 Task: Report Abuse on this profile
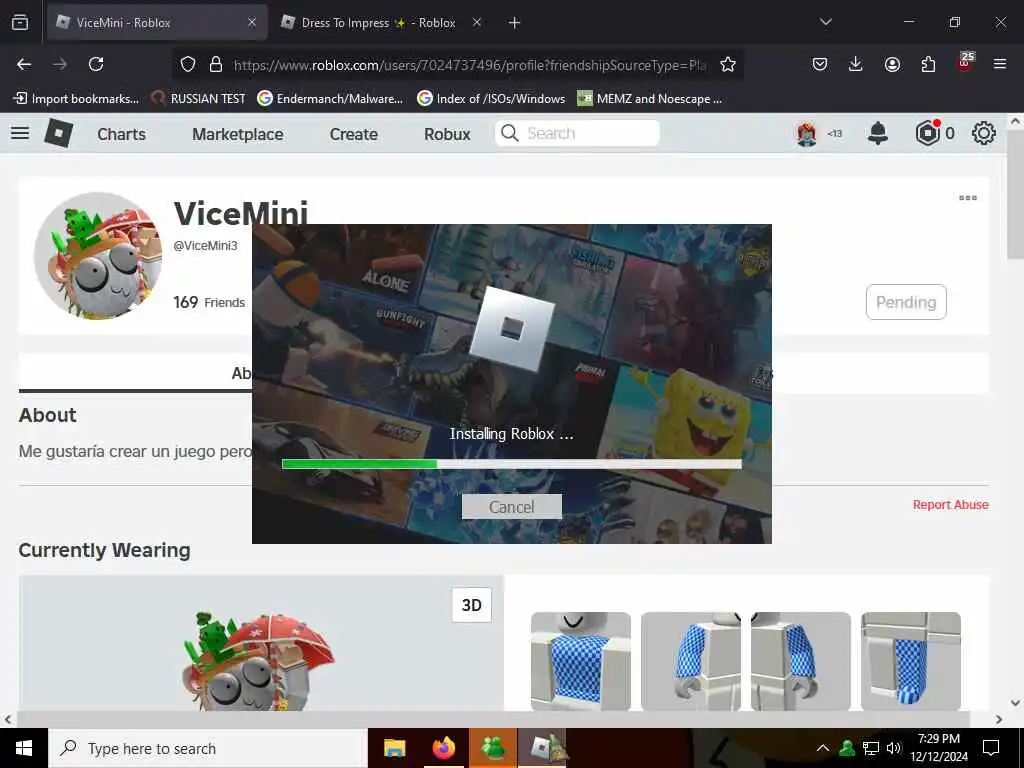[951, 504]
